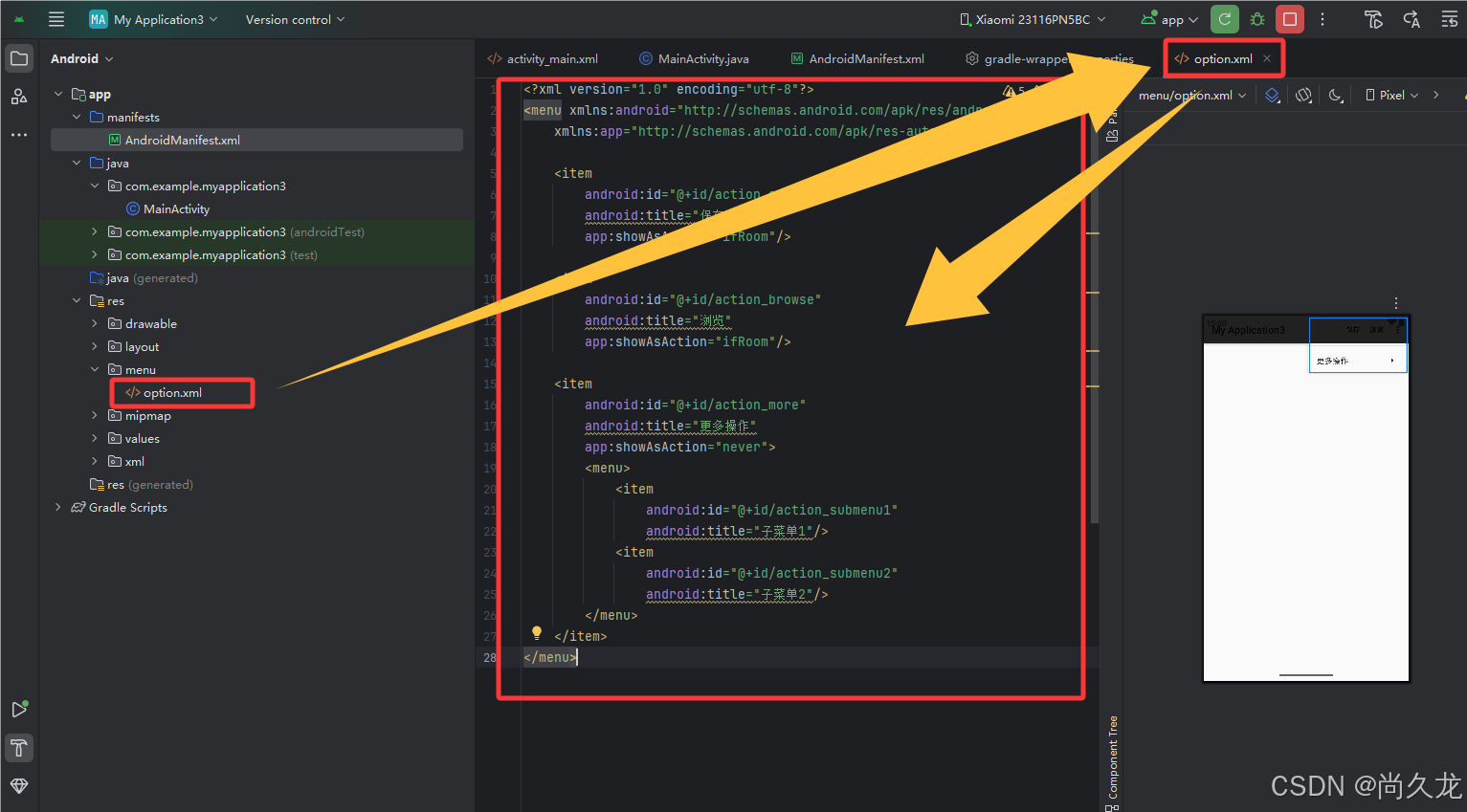Open the Resource Manager sidebar icon
Screen dimensions: 1467x812
click(x=19, y=97)
